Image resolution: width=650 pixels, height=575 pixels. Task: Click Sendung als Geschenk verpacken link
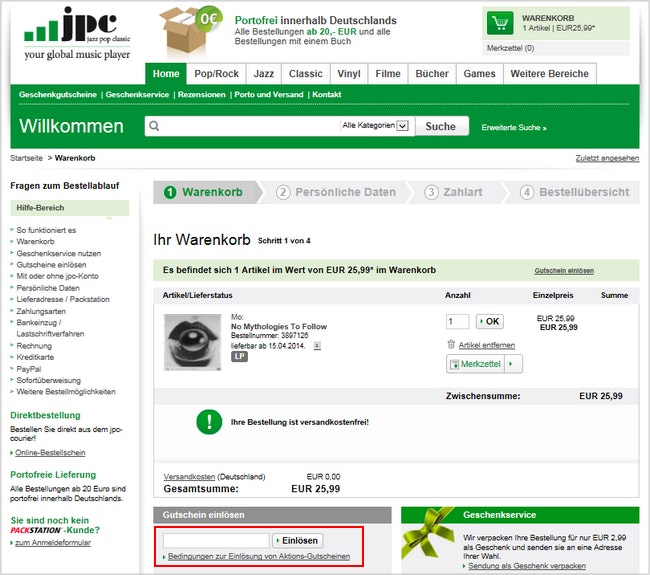pos(527,566)
